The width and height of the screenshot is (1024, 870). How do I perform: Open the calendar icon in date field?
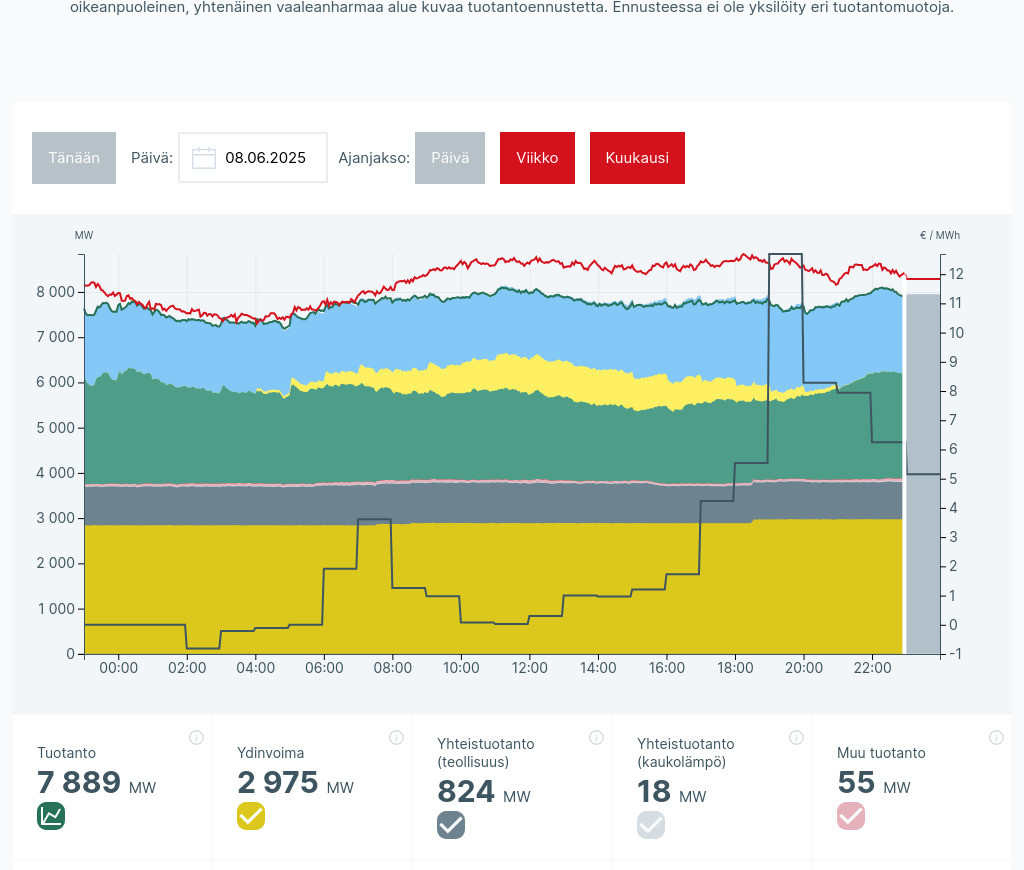(204, 158)
